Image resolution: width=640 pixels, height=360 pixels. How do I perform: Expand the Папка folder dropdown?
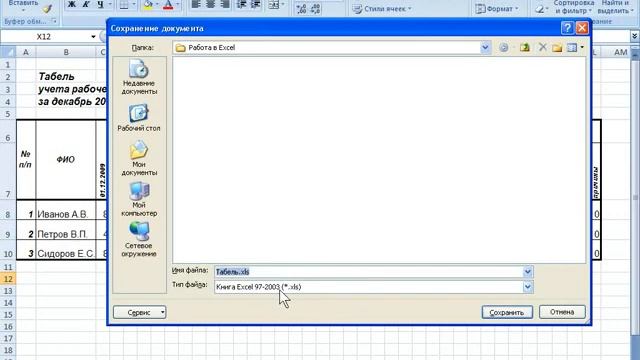[485, 48]
